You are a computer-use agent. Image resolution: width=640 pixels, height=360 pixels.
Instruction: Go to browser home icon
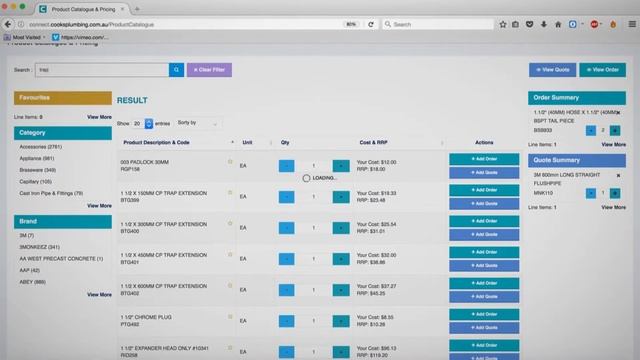coord(558,24)
